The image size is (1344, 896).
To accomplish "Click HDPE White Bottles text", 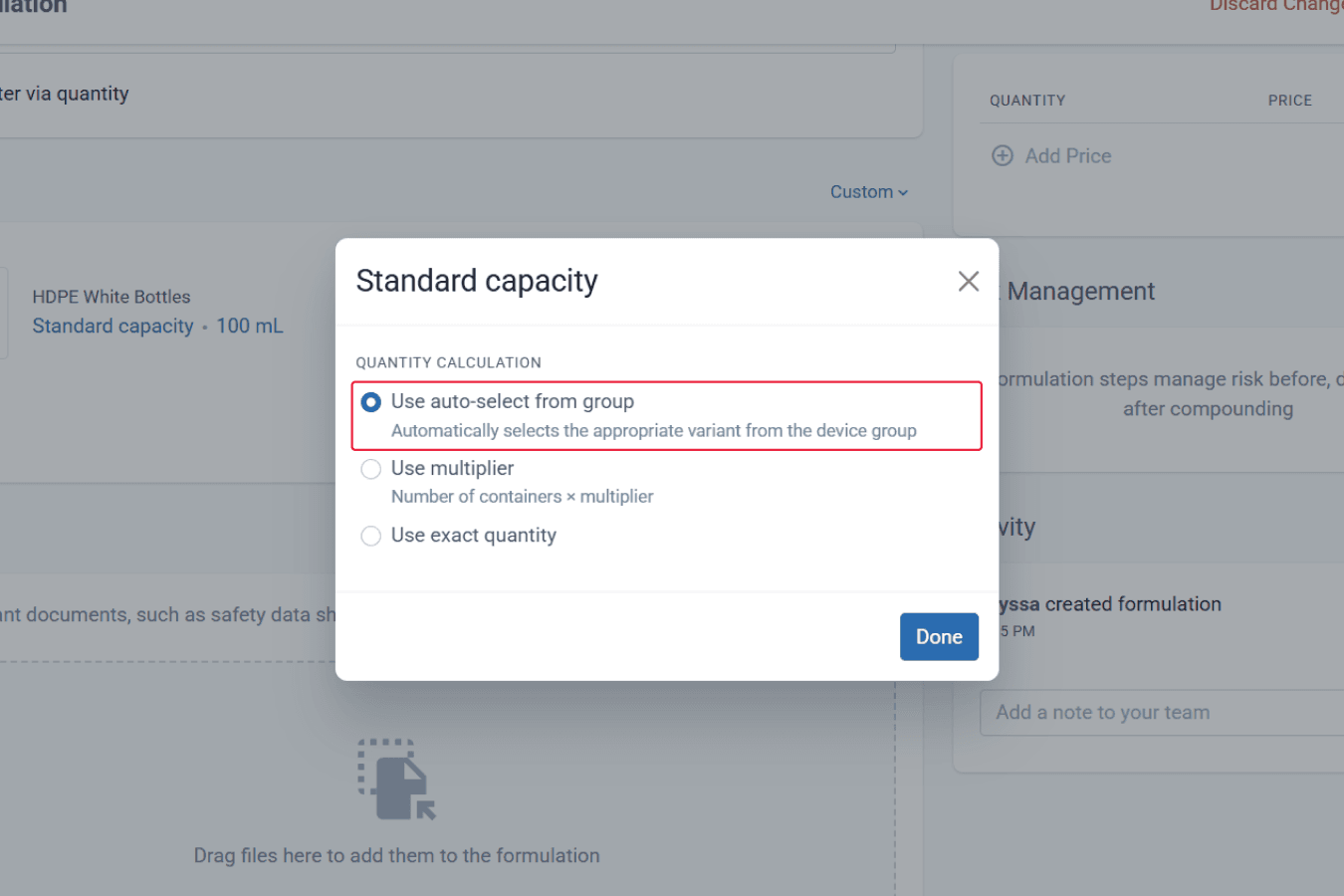I will [112, 297].
